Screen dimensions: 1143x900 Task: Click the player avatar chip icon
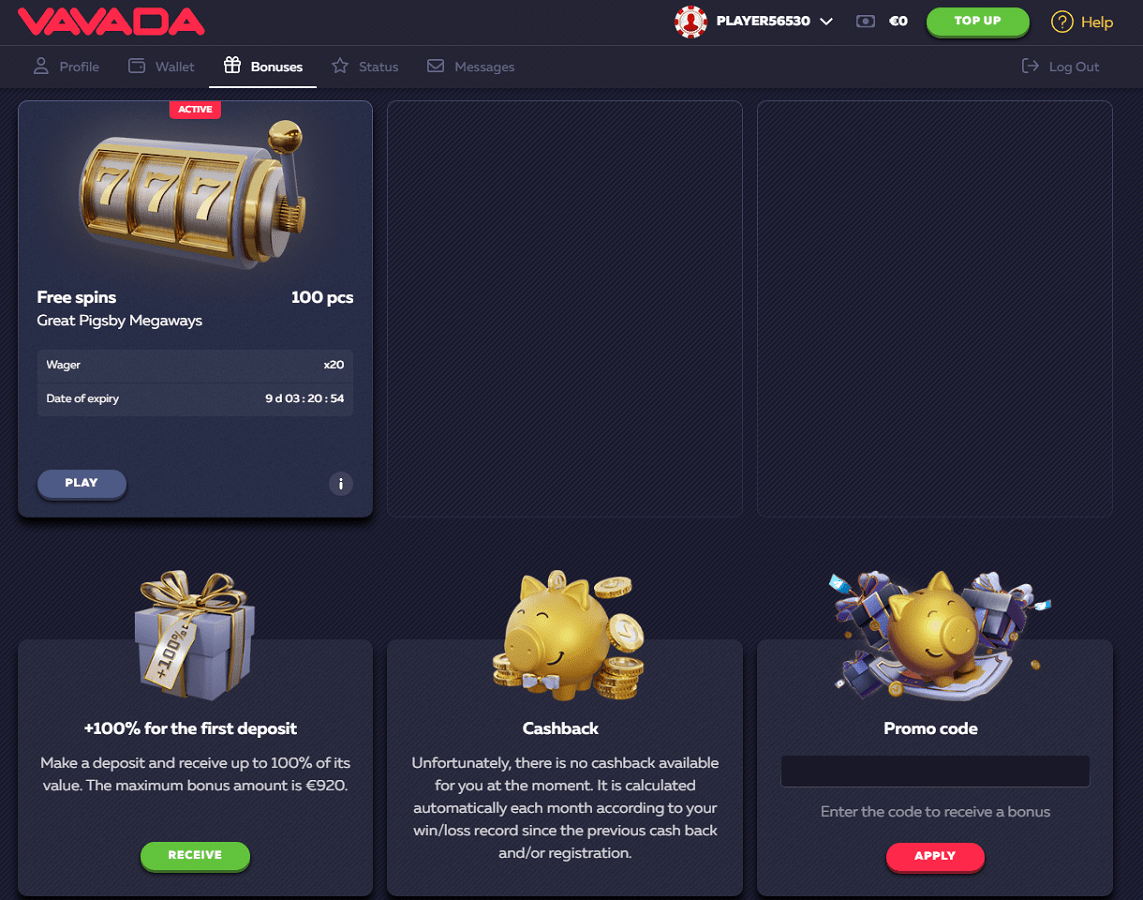pyautogui.click(x=690, y=21)
